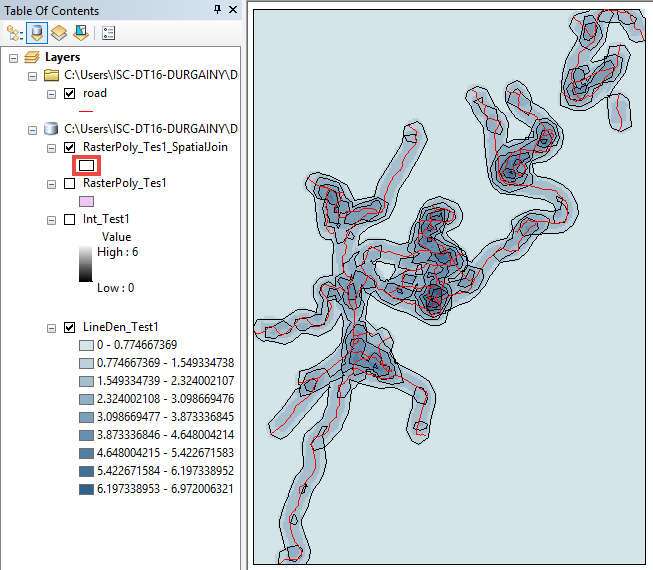Click the '3.098669477 - 3.873336845' class label
Viewport: 653px width, 570px height.
(x=165, y=417)
